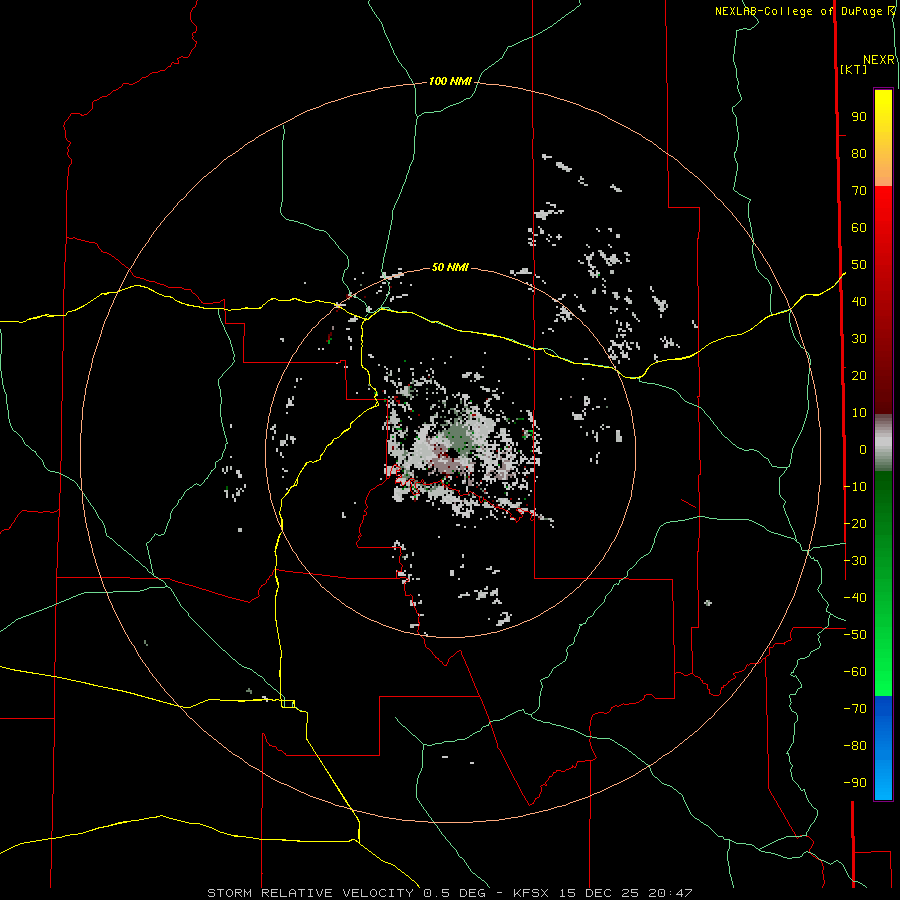900x900 pixels.
Task: Click the [KT] units label
Action: click(x=853, y=69)
